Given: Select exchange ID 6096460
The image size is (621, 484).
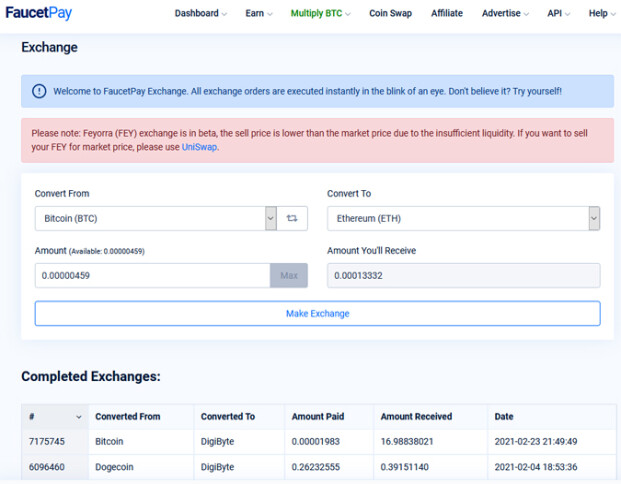Looking at the screenshot, I should click(x=46, y=467).
